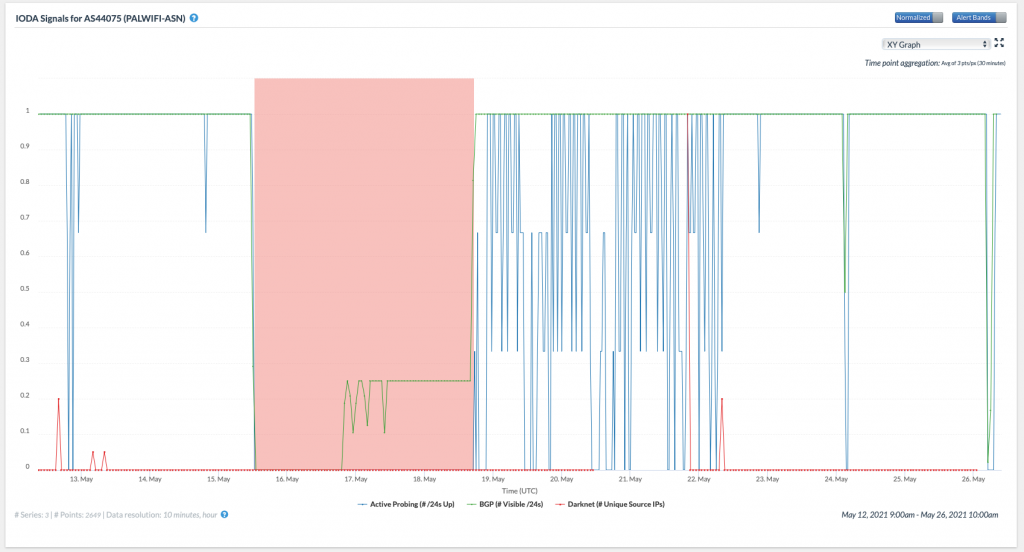This screenshot has height=552, width=1024.
Task: Click the red alert band region on the graph
Action: pyautogui.click(x=364, y=250)
